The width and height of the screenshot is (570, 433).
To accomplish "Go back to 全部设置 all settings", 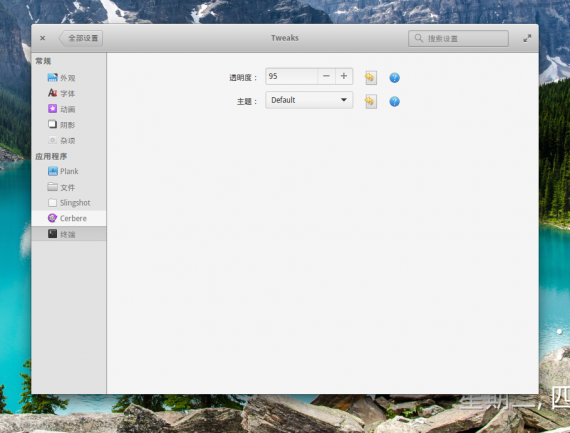I will click(81, 38).
